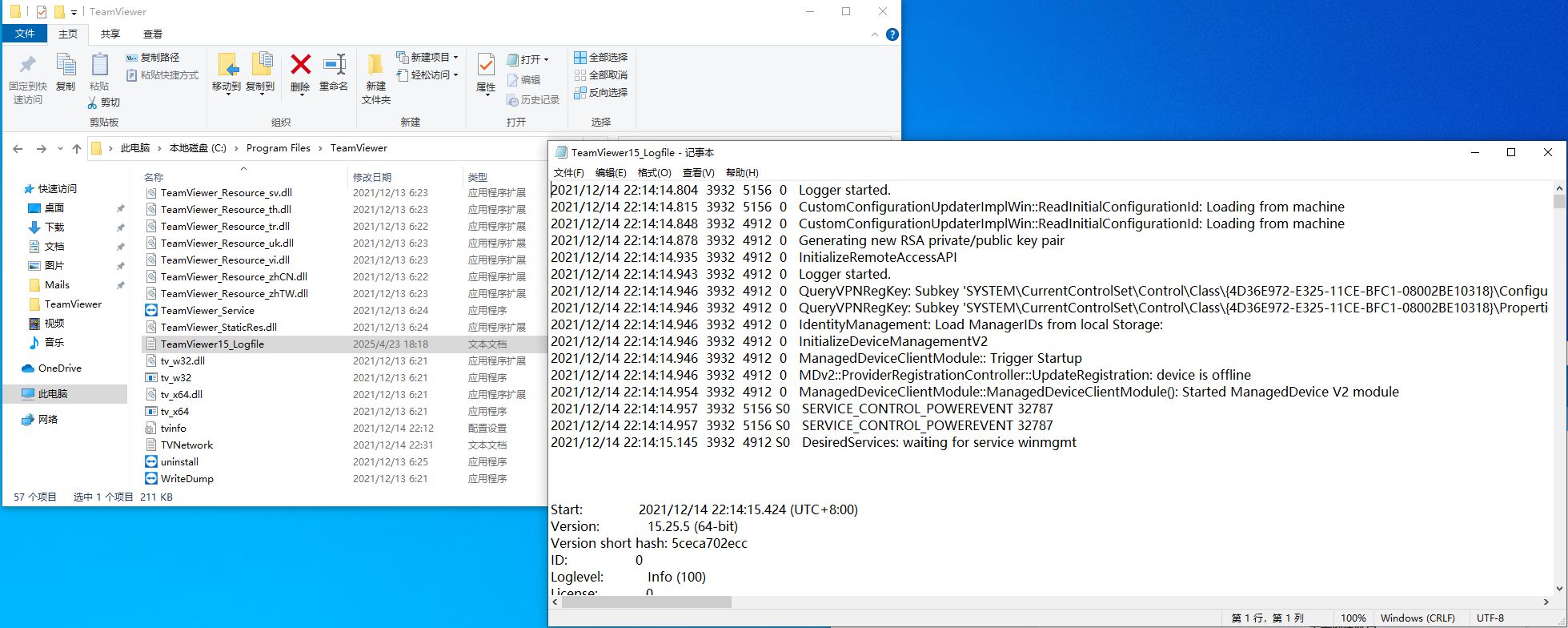Open Notepad 文件(F) menu
Image resolution: width=1568 pixels, height=628 pixels.
568,173
